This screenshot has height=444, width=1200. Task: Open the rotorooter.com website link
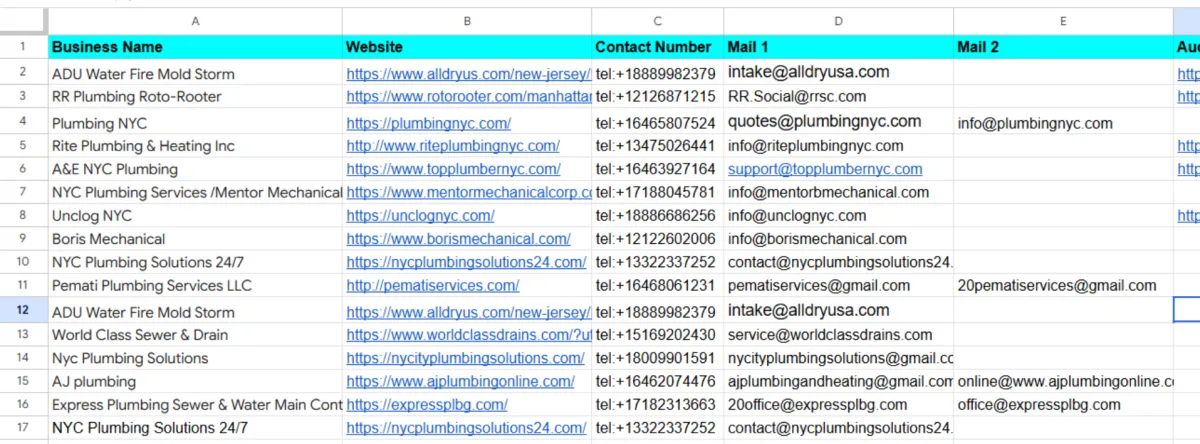pos(469,97)
